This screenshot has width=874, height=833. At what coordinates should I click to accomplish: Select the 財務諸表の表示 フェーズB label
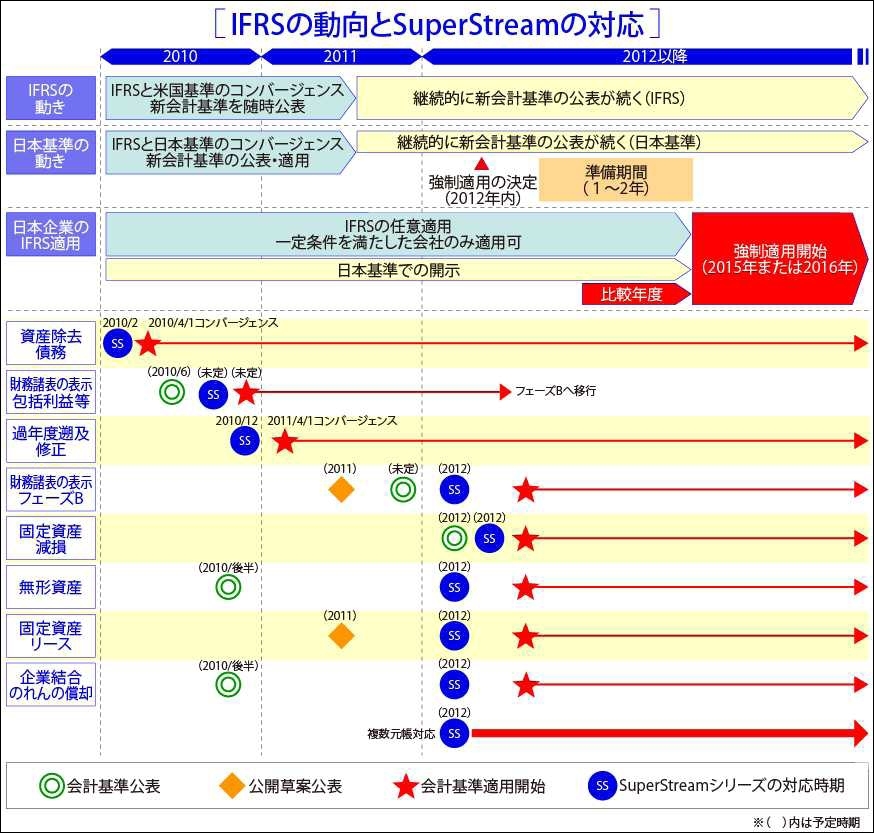51,490
